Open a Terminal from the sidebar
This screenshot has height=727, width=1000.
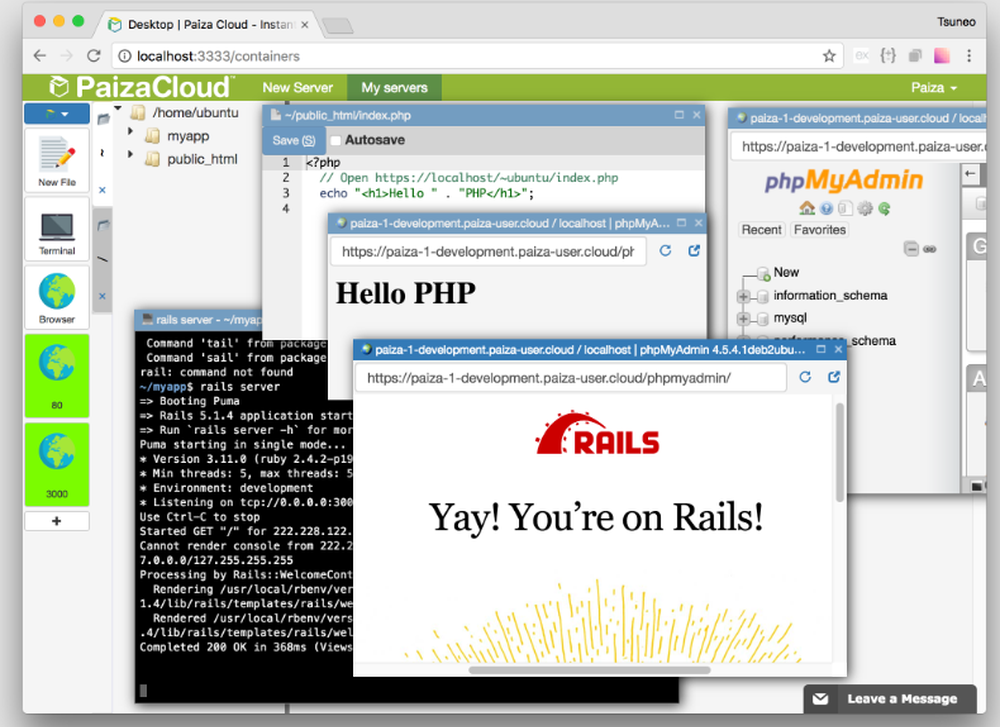coord(57,229)
